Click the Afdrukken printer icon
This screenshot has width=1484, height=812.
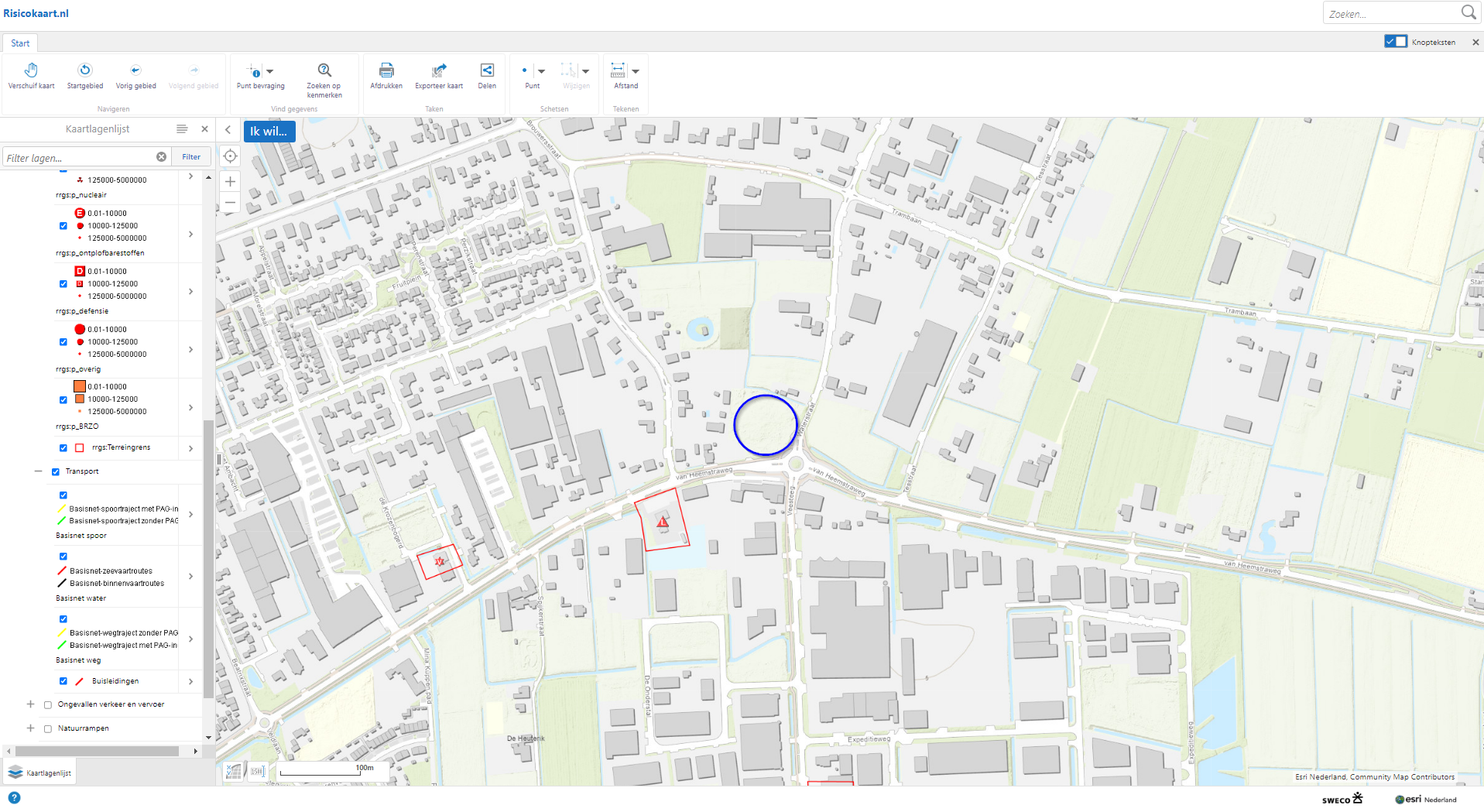pyautogui.click(x=386, y=70)
